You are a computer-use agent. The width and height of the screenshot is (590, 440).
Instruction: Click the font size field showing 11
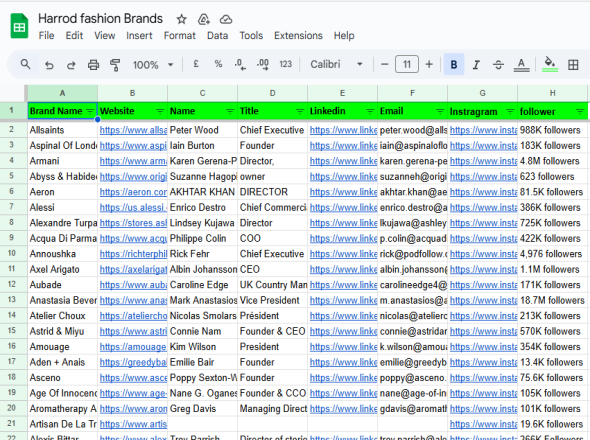pos(407,64)
